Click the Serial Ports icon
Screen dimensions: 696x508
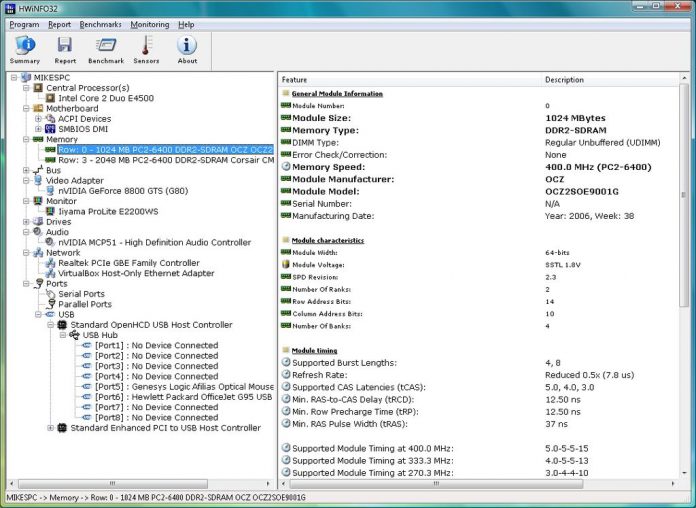click(51, 294)
